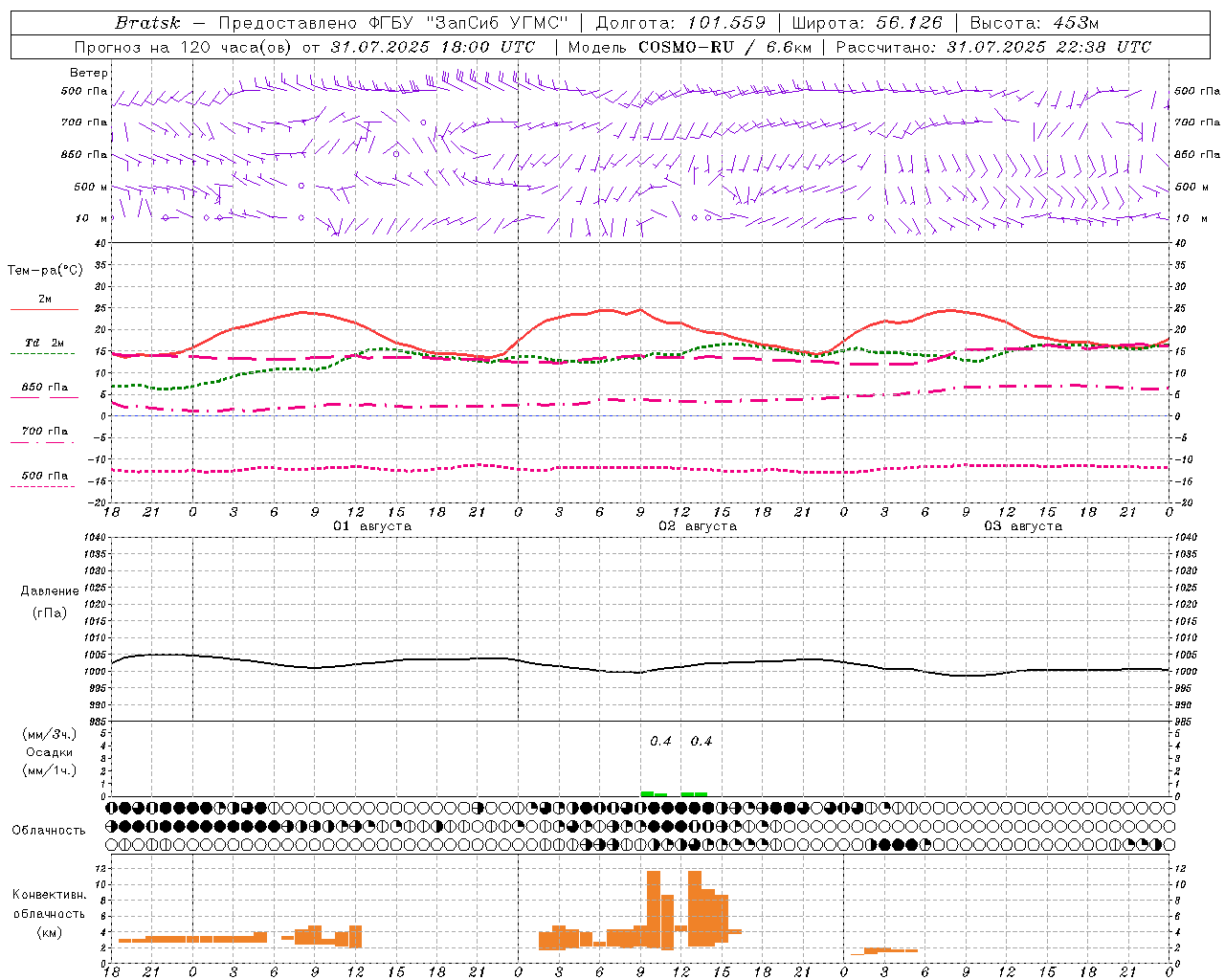Click the 02 августа date label

698,526
